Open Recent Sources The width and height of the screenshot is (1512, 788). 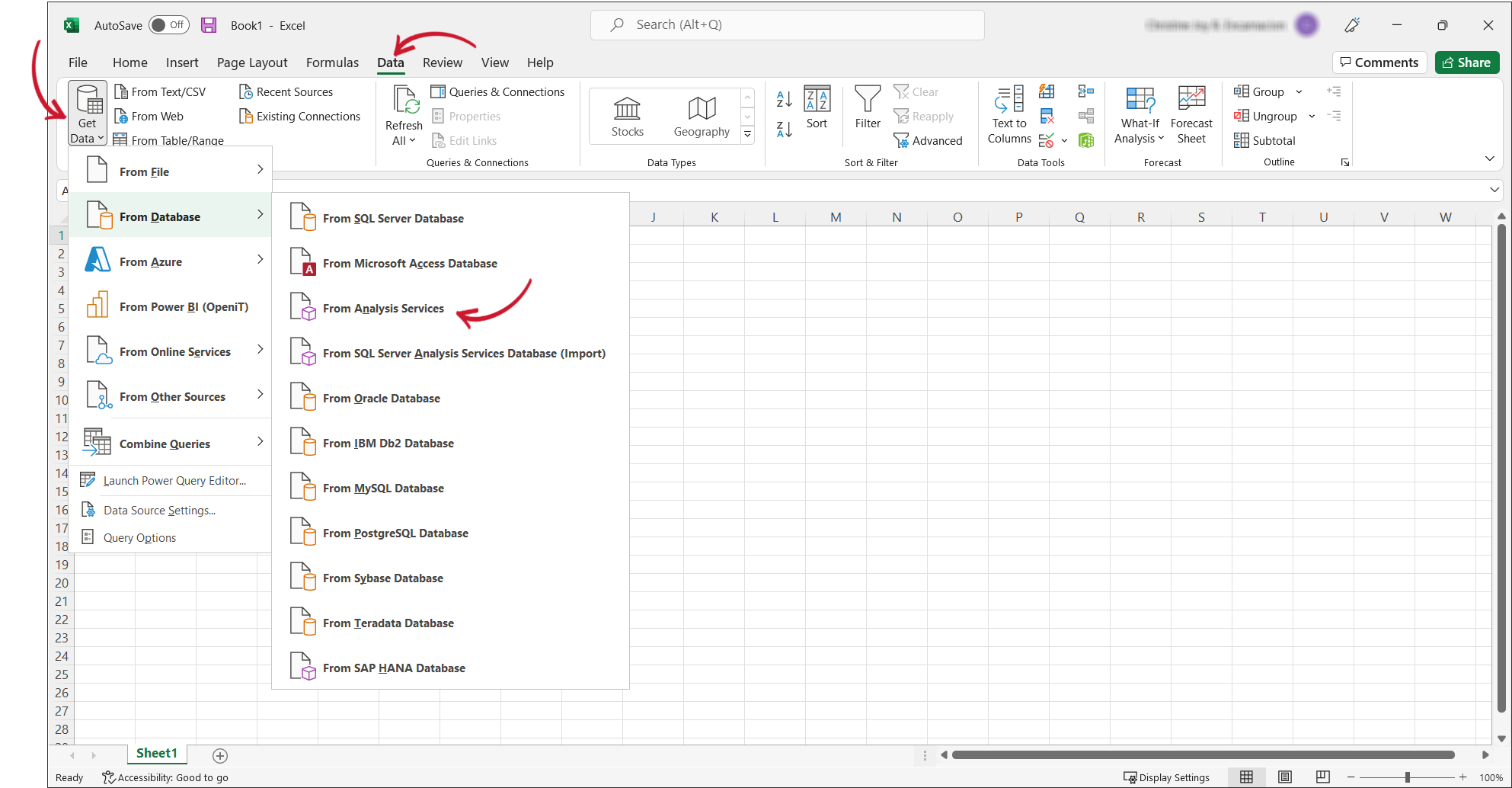pyautogui.click(x=286, y=91)
